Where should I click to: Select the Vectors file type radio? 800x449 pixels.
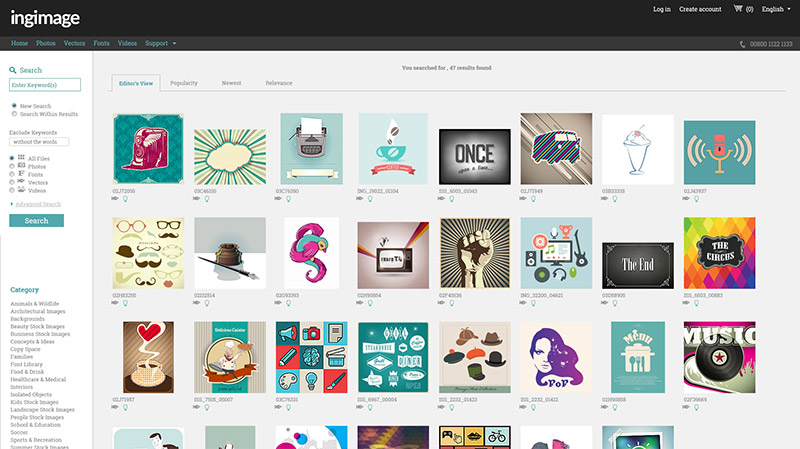click(12, 181)
